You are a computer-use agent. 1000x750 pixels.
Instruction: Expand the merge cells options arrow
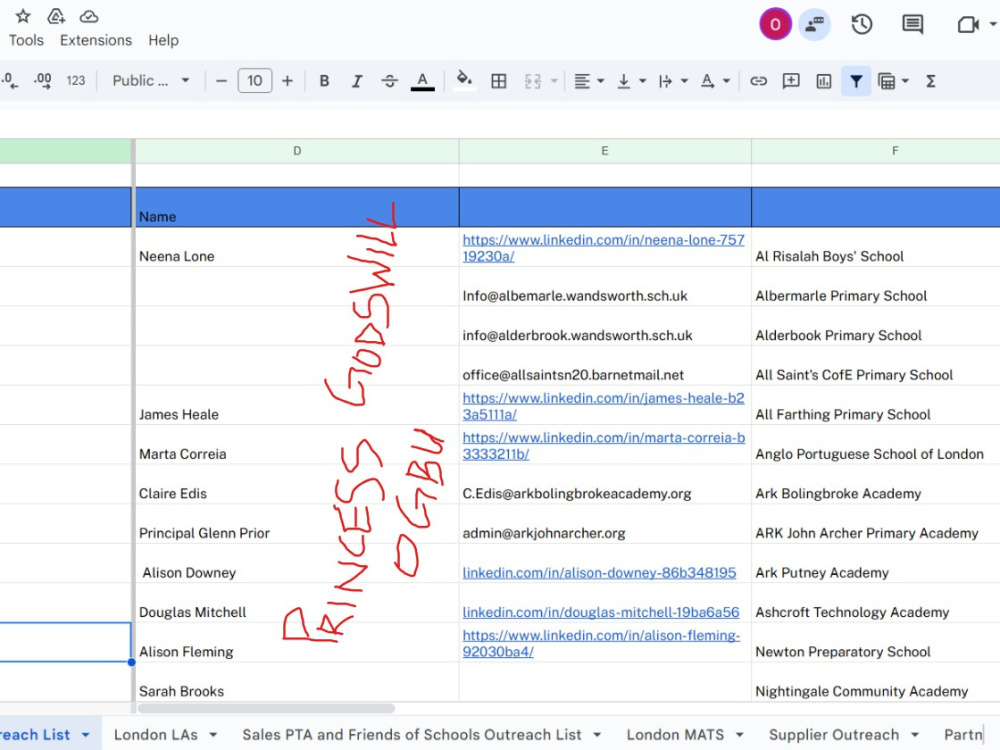pyautogui.click(x=554, y=81)
